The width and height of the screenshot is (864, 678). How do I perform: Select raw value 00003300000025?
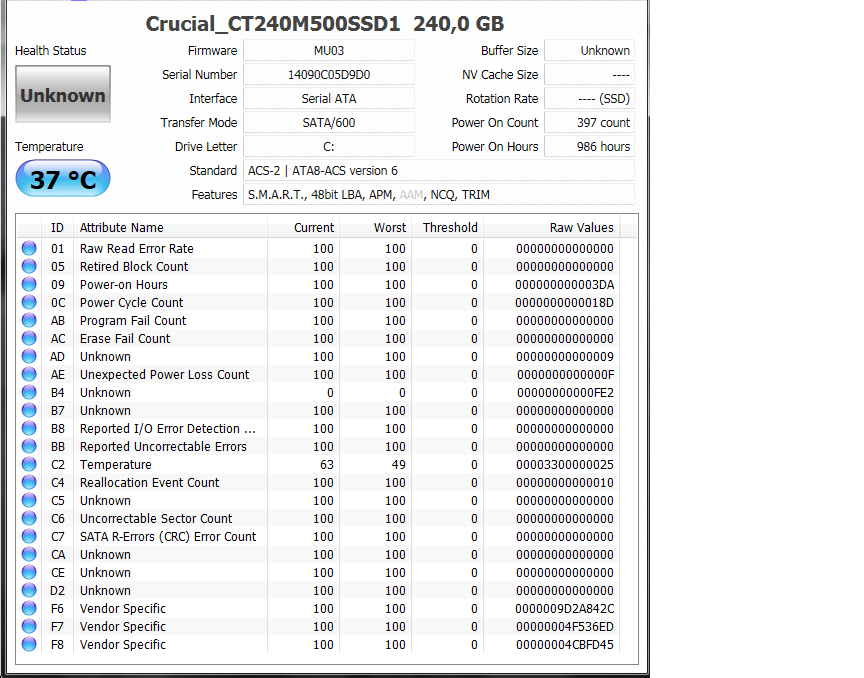click(565, 465)
